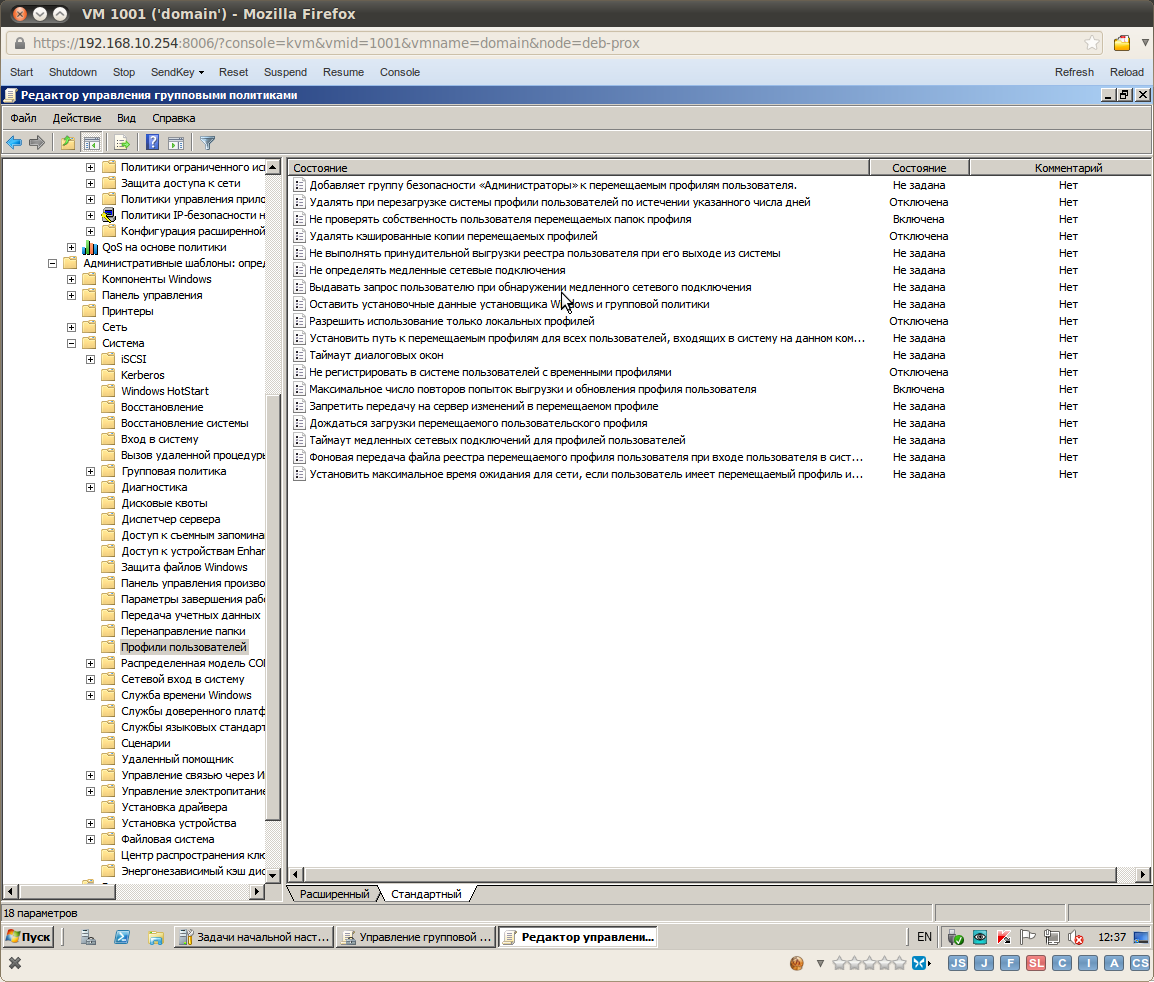
Task: Open Windows Explorer from the quick launch bar
Action: point(155,937)
